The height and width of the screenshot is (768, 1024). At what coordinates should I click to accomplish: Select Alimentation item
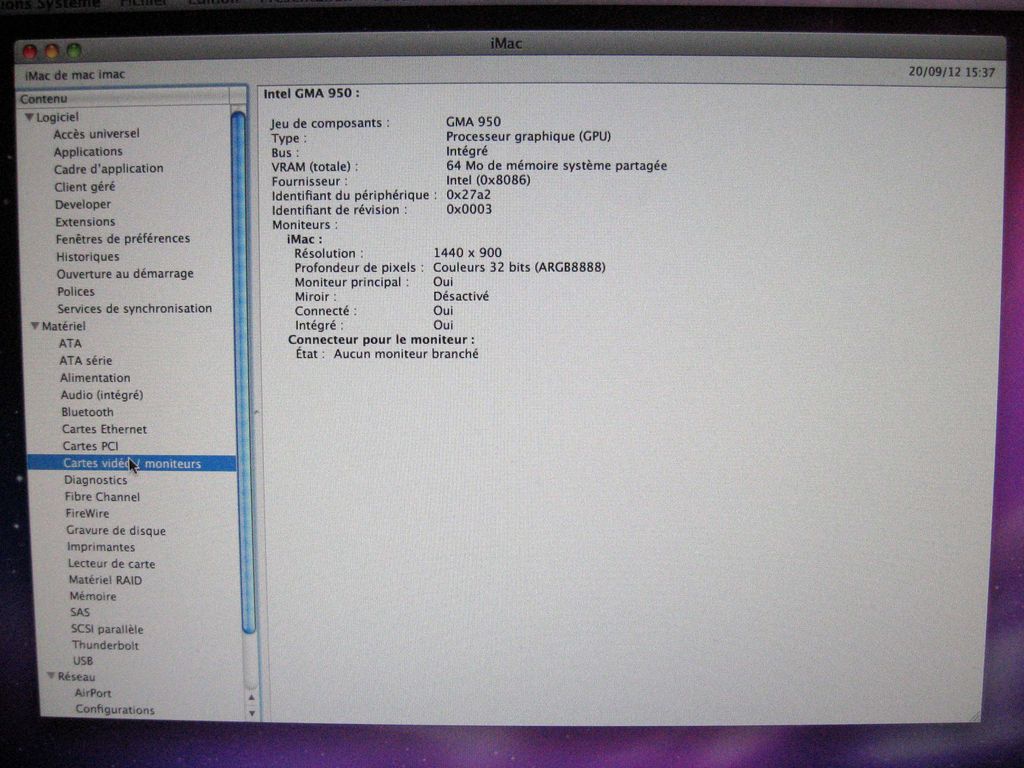point(95,378)
